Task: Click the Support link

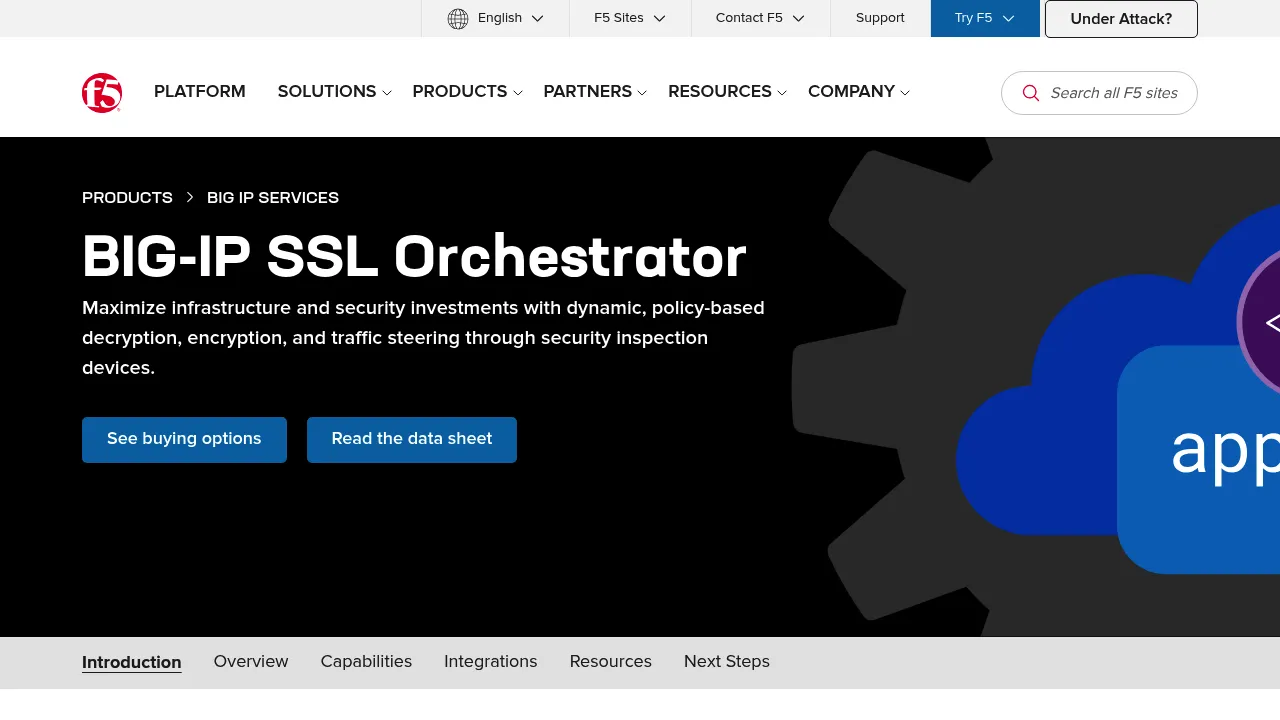Action: [x=880, y=18]
